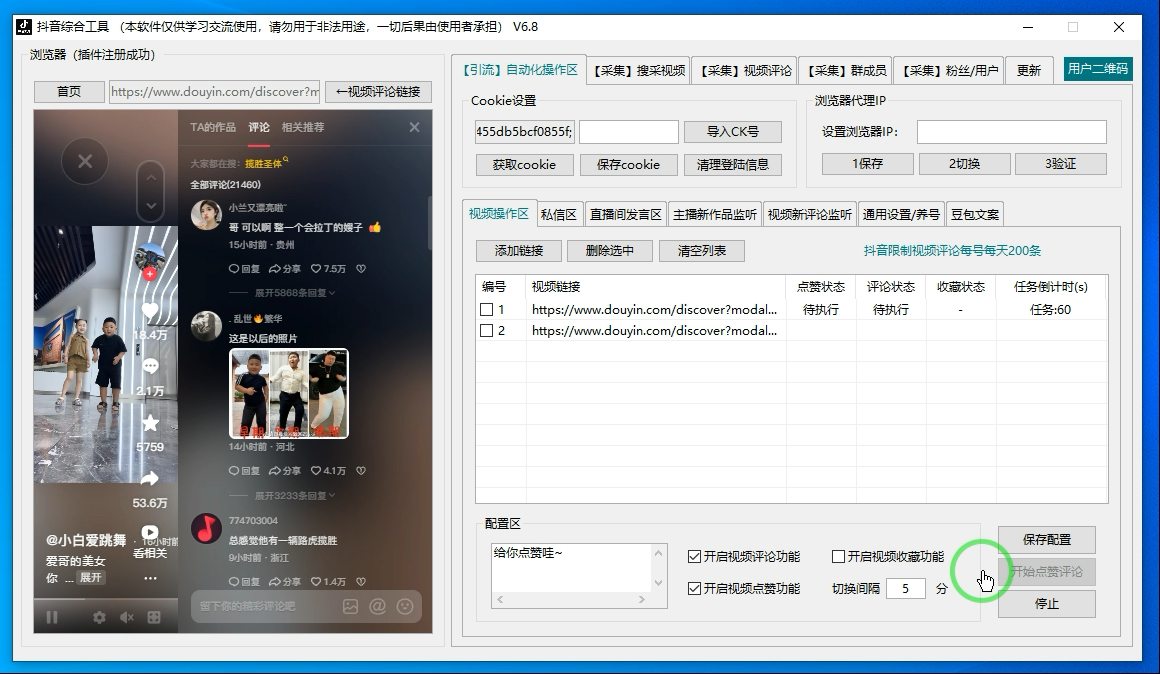Click the 首页 button
The image size is (1160, 674).
(69, 92)
